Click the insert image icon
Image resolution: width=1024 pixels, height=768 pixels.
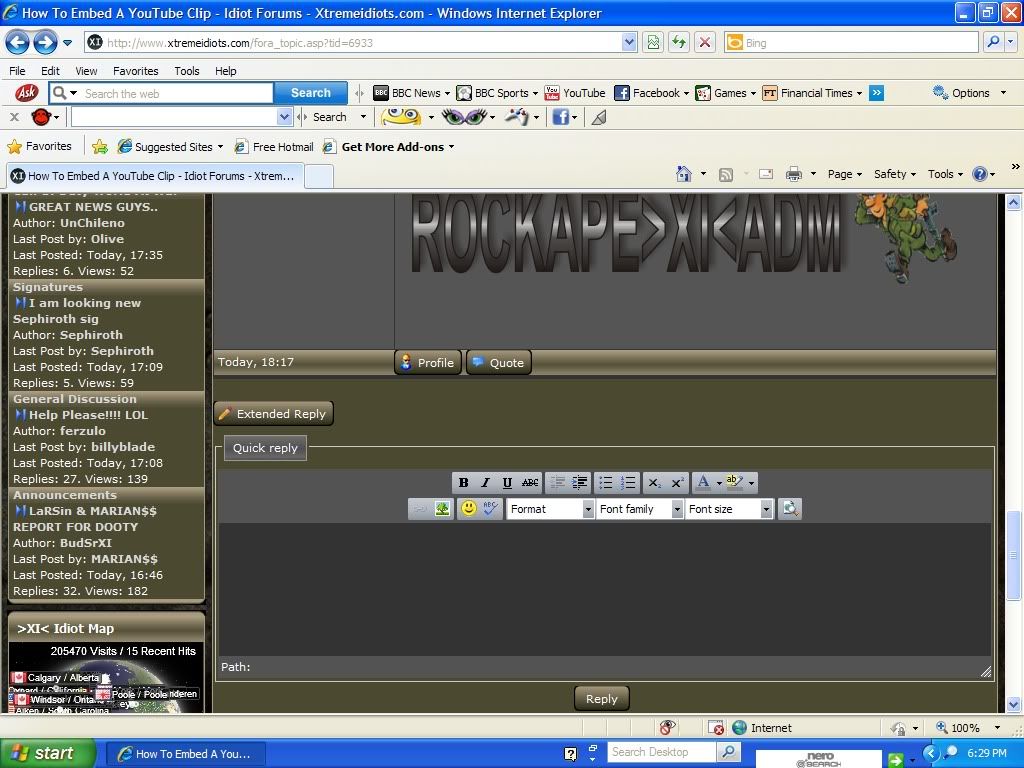pyautogui.click(x=442, y=509)
